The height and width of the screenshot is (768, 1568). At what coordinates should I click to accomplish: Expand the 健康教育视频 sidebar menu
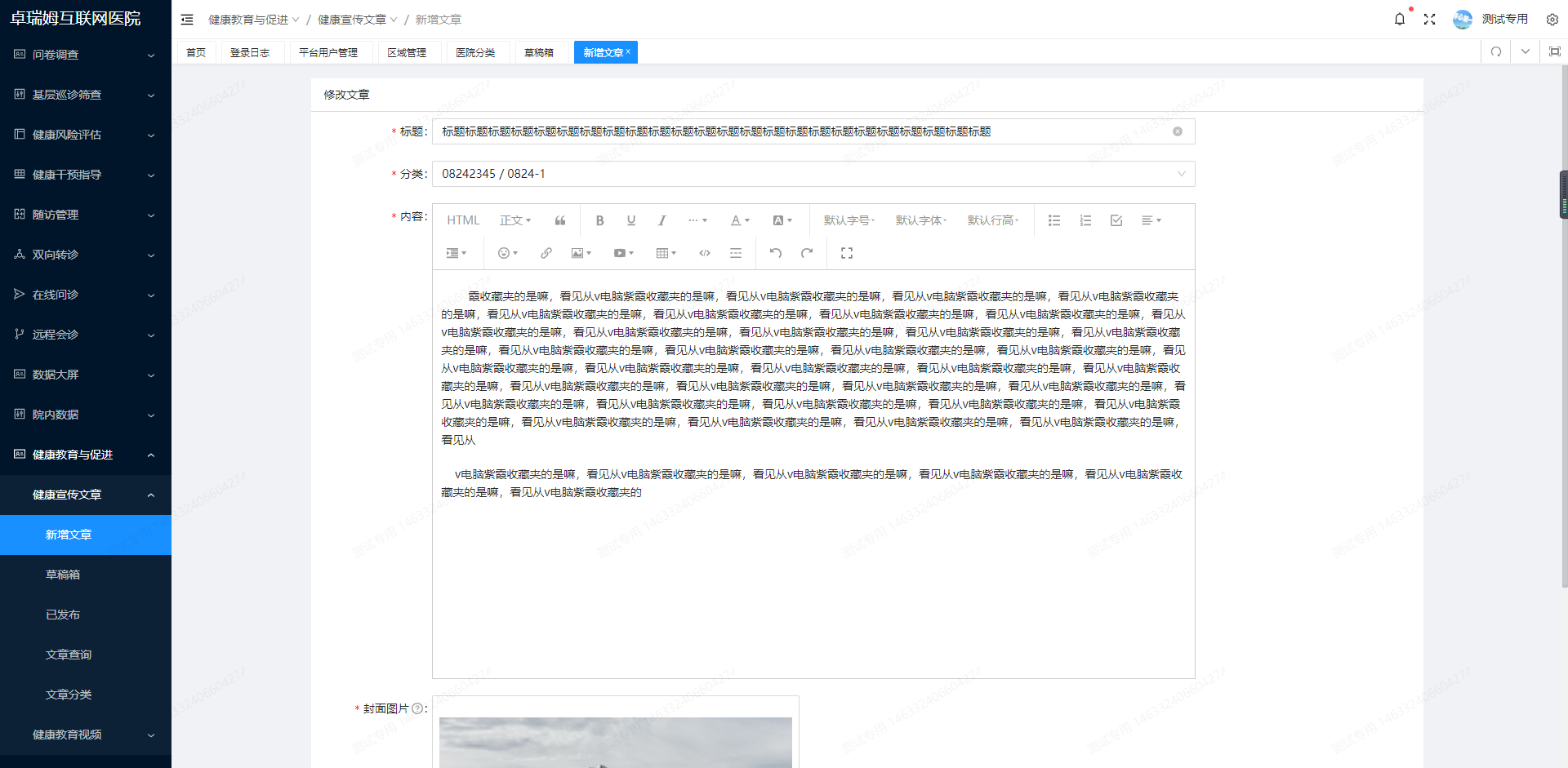[x=86, y=735]
